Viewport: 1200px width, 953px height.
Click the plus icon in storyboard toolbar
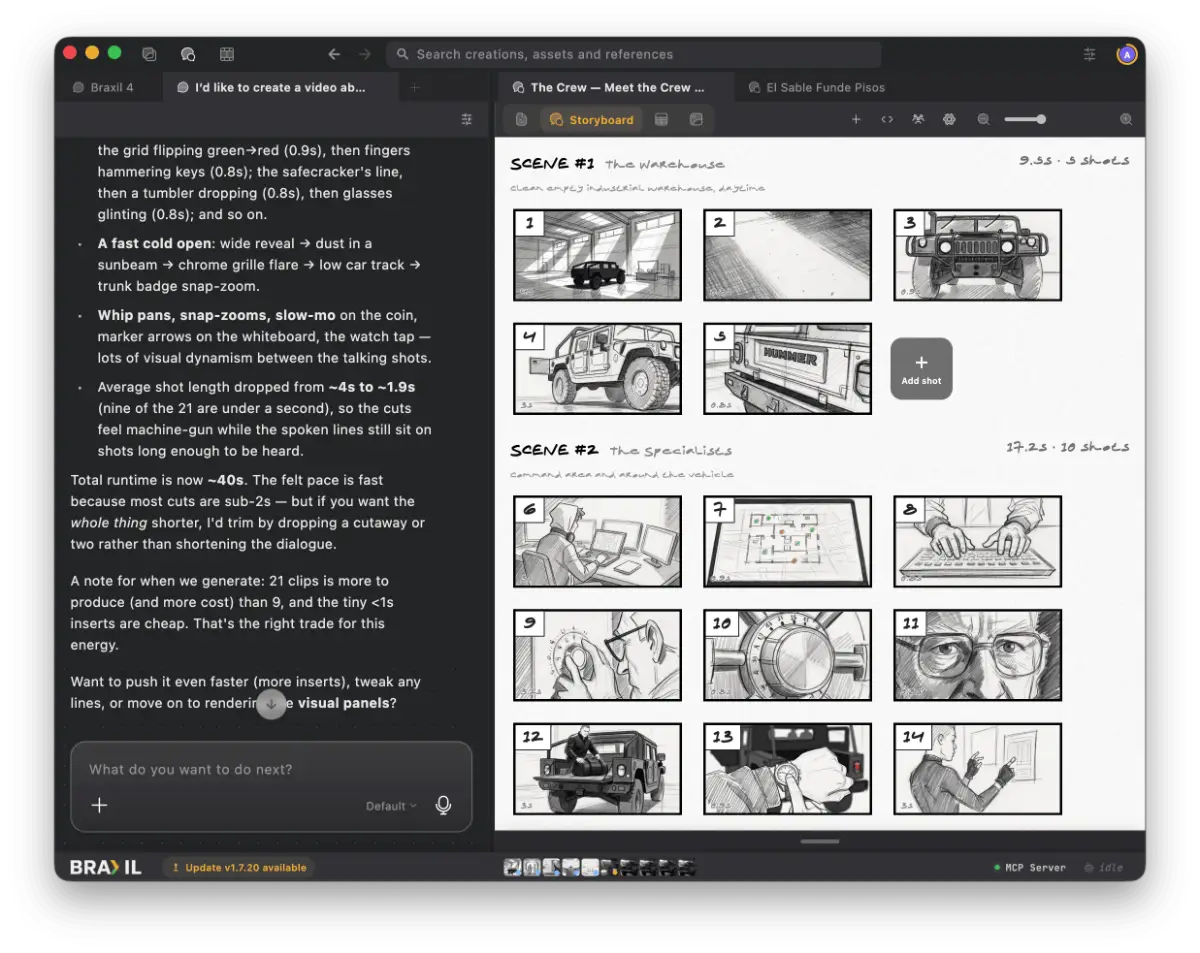click(856, 119)
